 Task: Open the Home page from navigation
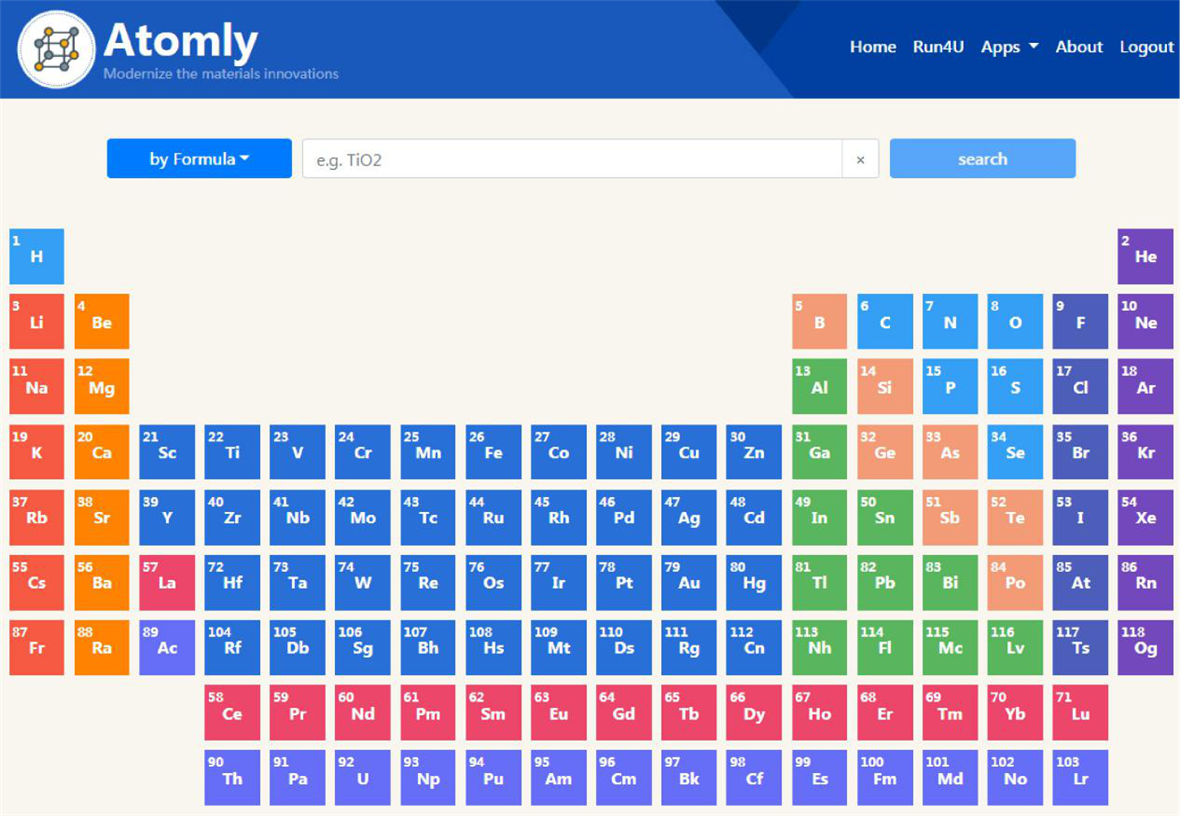click(x=872, y=47)
